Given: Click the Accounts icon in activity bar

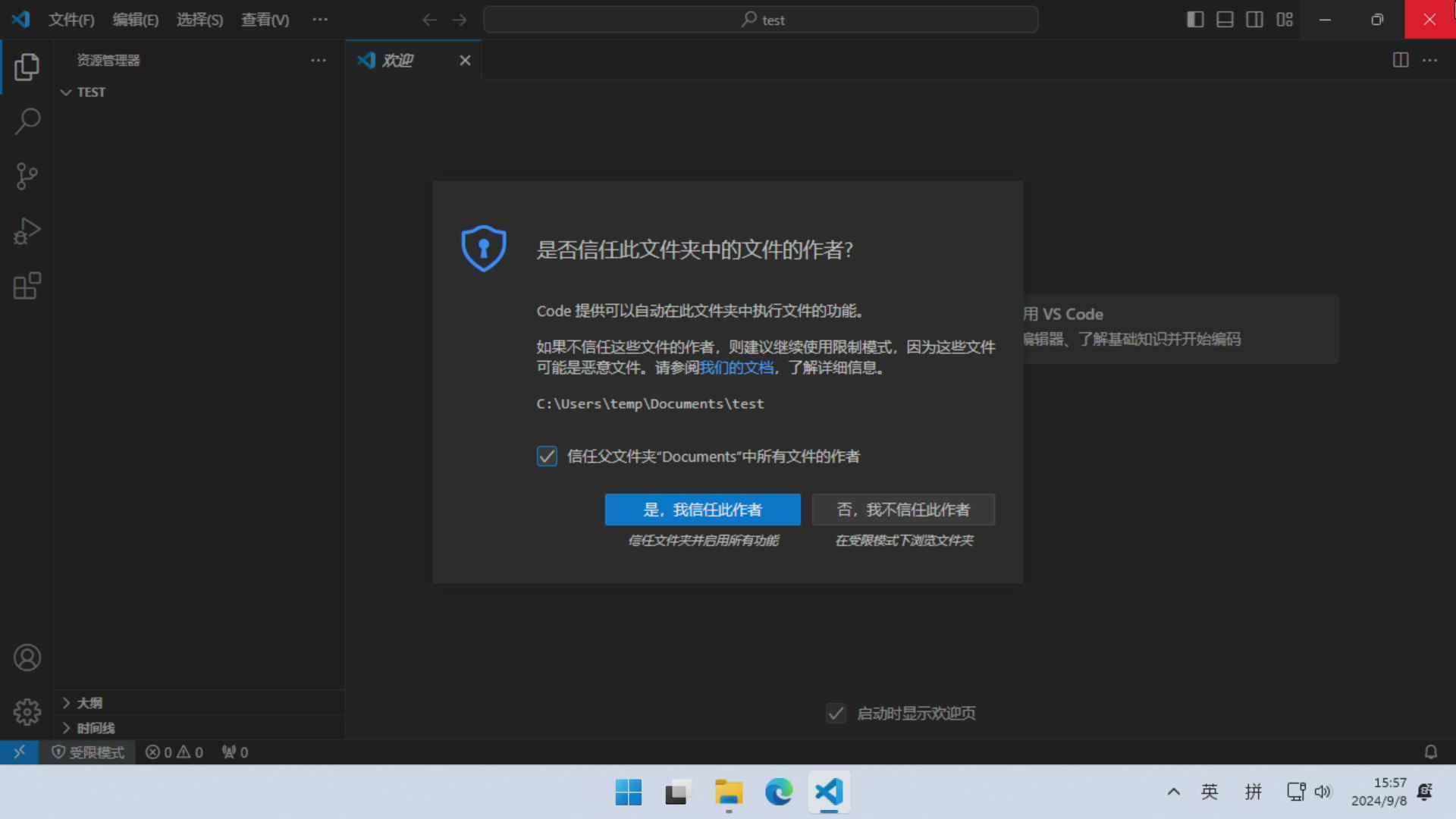Looking at the screenshot, I should (27, 657).
